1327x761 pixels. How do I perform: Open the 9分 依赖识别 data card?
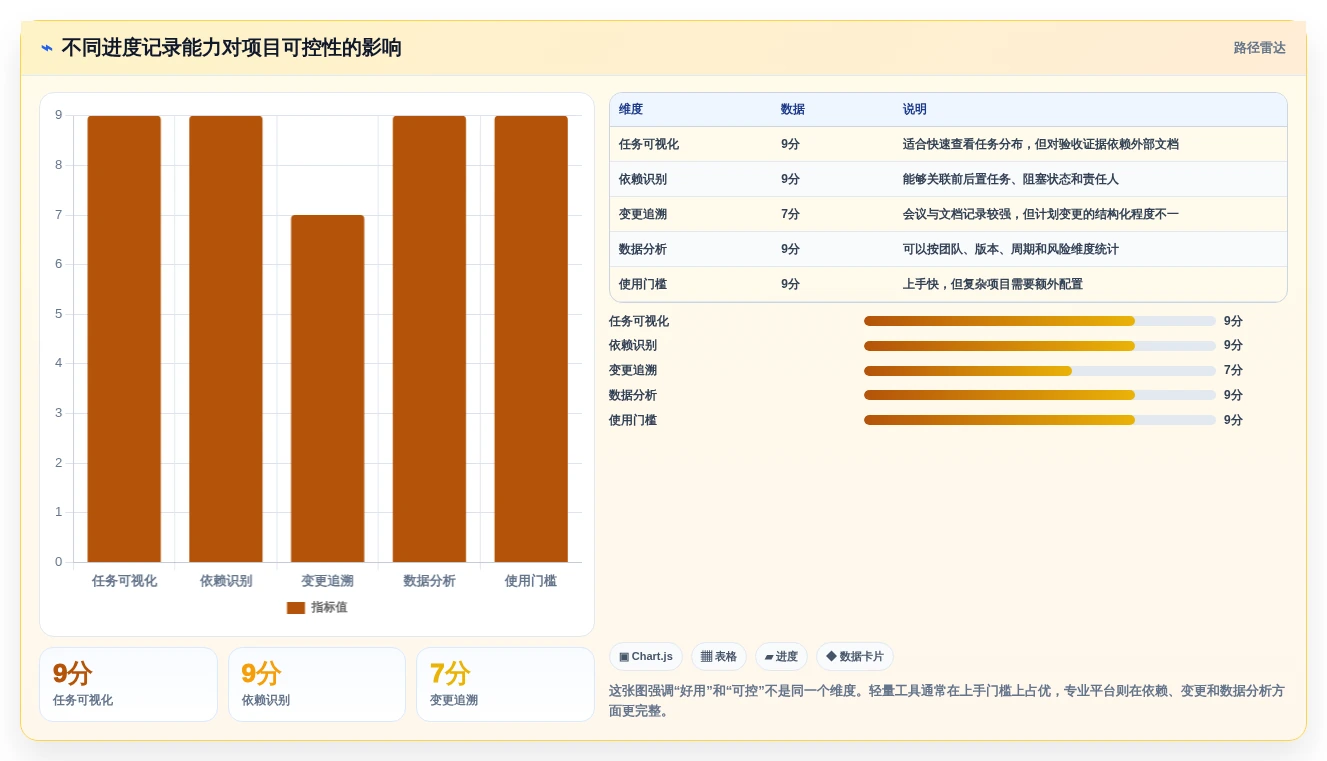(x=317, y=684)
